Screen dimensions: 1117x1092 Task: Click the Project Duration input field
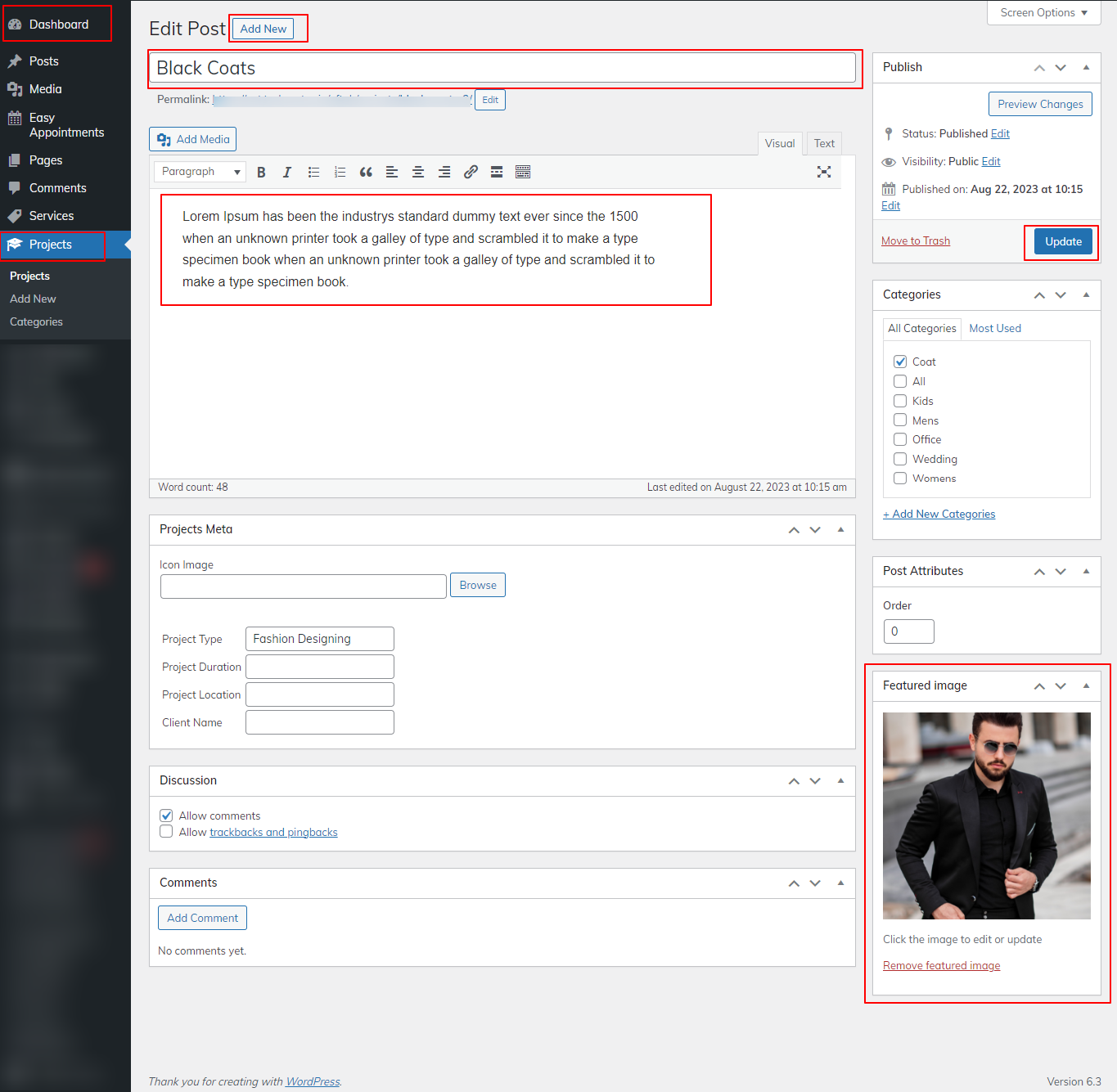click(320, 667)
